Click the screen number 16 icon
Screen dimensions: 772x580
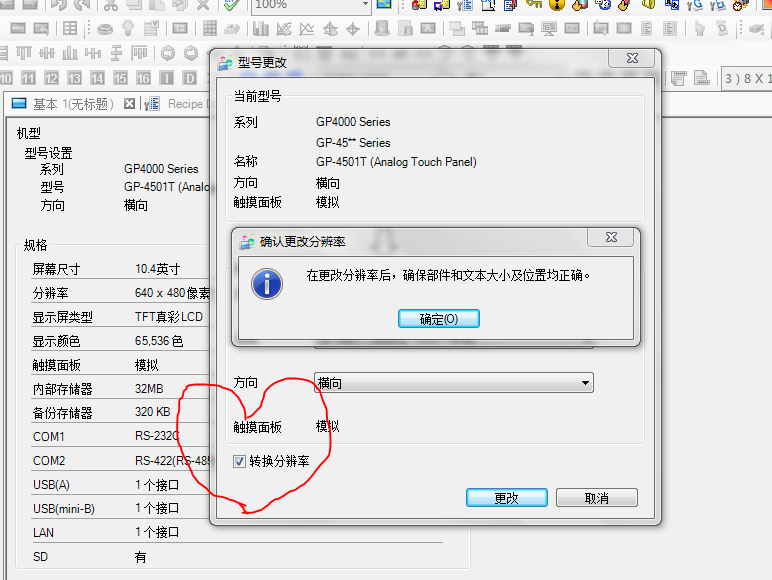coord(144,78)
